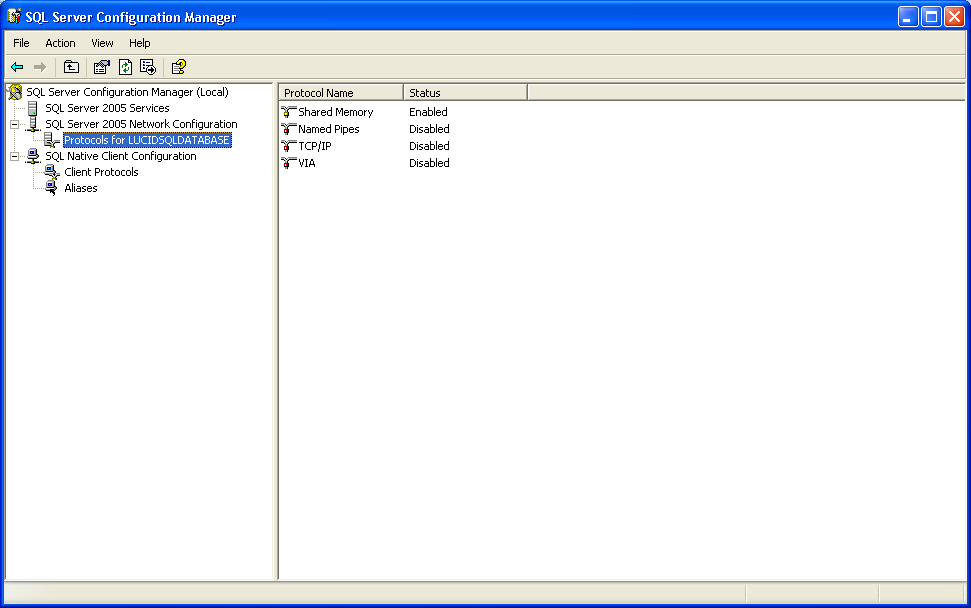Open the View menu

point(102,43)
